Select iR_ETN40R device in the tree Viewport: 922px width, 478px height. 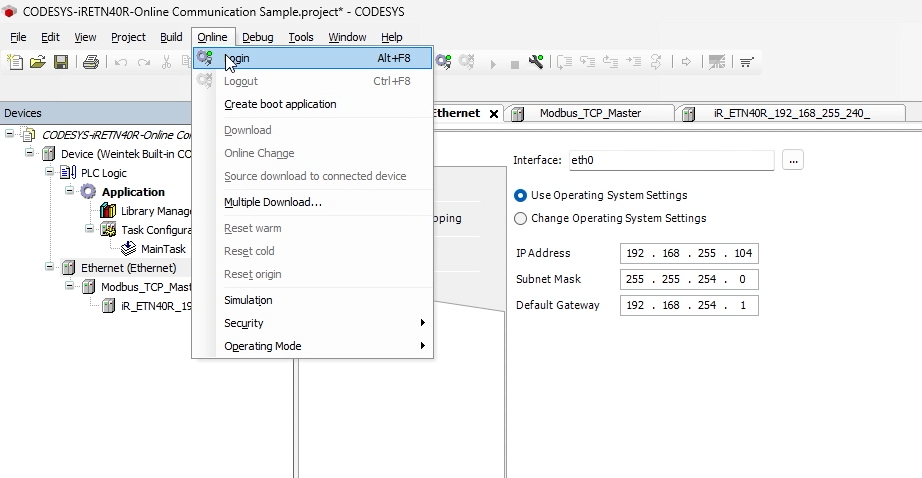click(155, 306)
